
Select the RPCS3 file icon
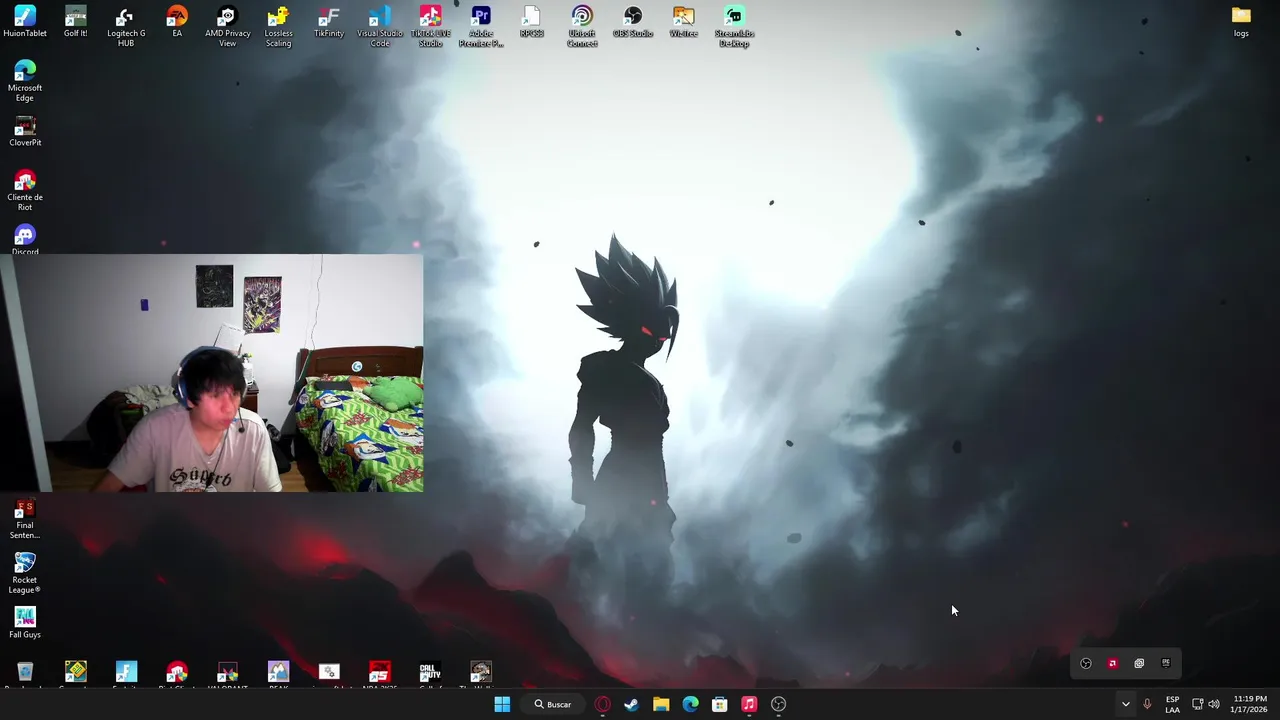tap(532, 22)
